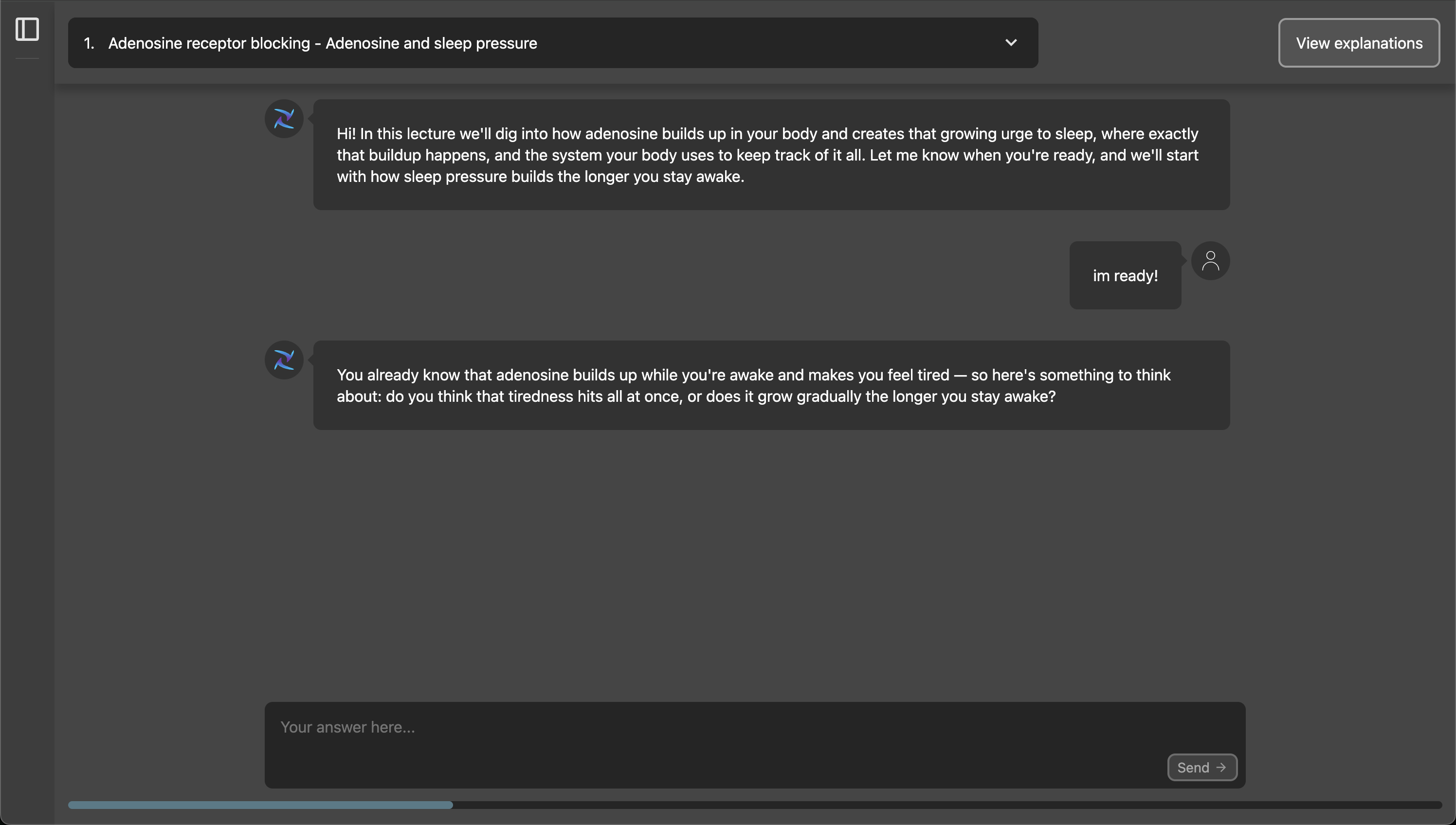Select the 'im ready!' message bubble
Viewport: 1456px width, 825px height.
[1125, 275]
